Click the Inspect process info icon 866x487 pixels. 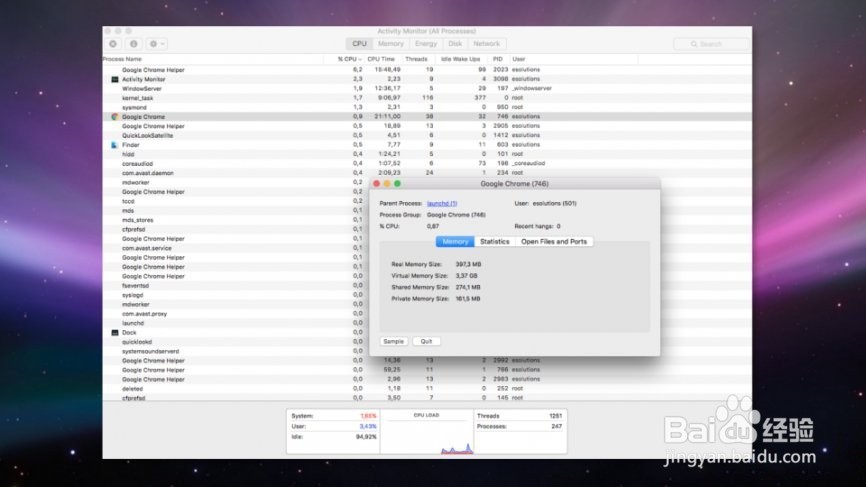134,44
